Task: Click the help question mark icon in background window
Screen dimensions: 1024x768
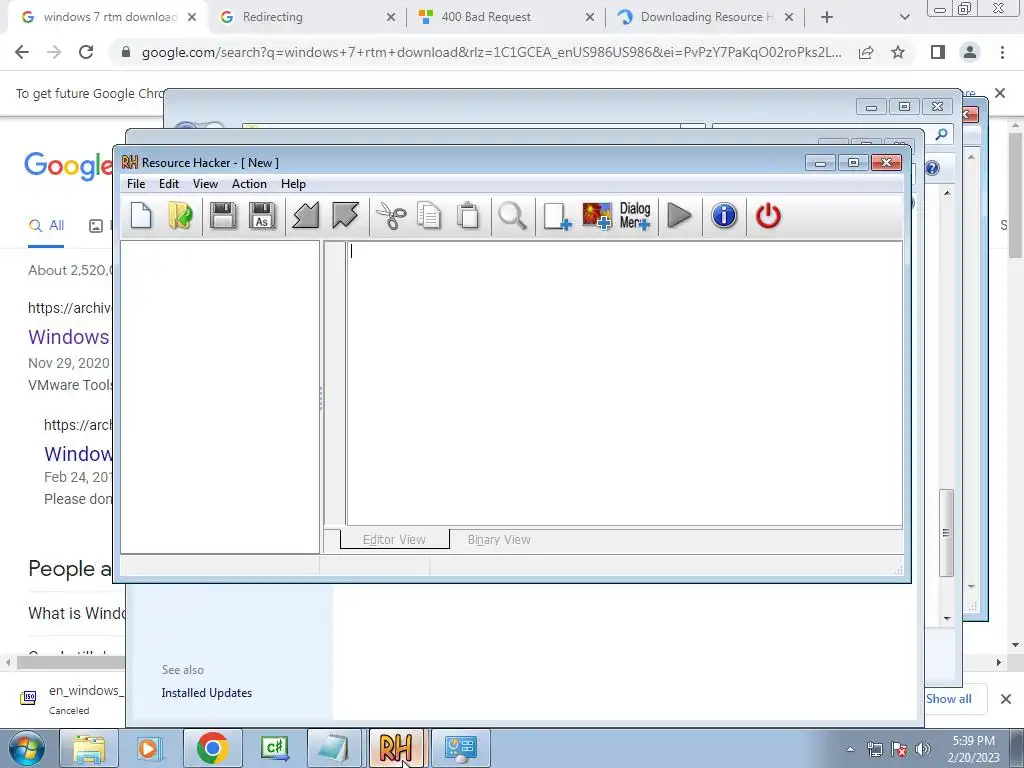Action: (x=932, y=168)
